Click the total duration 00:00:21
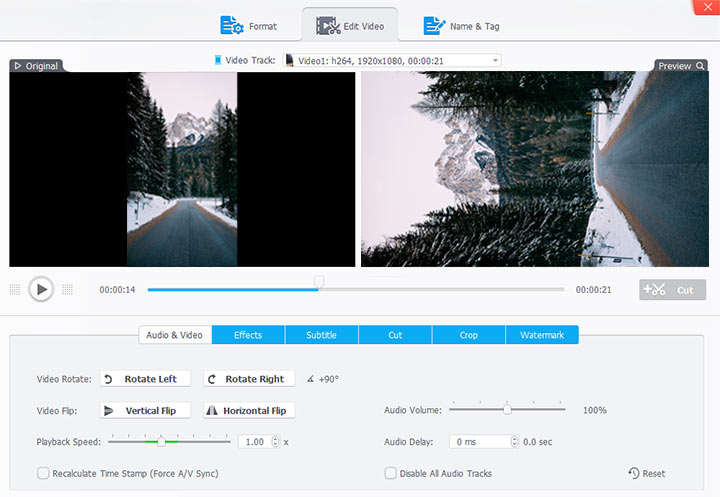 click(593, 290)
